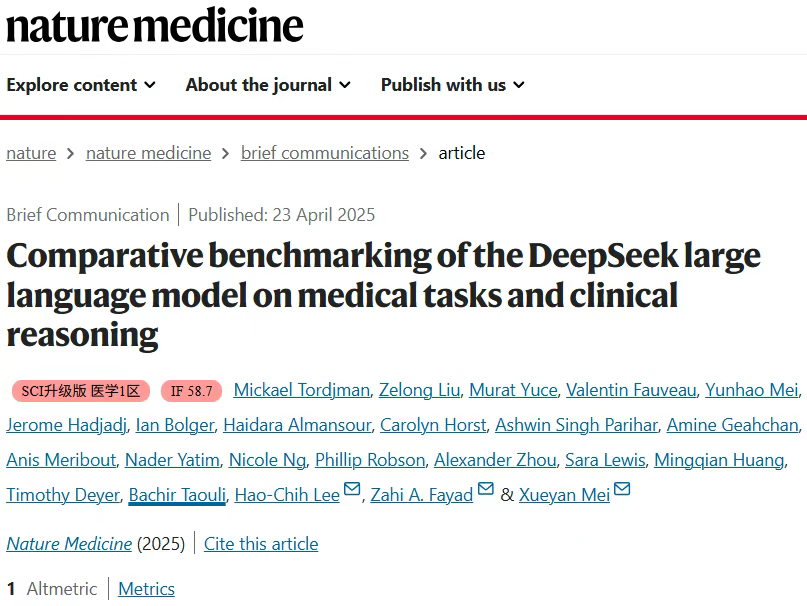
Task: Open the About the journal menu
Action: [268, 84]
